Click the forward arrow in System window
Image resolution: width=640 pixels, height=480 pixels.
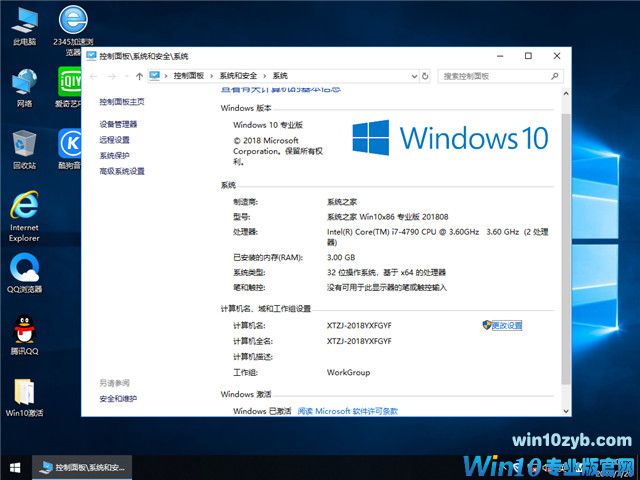pyautogui.click(x=112, y=76)
